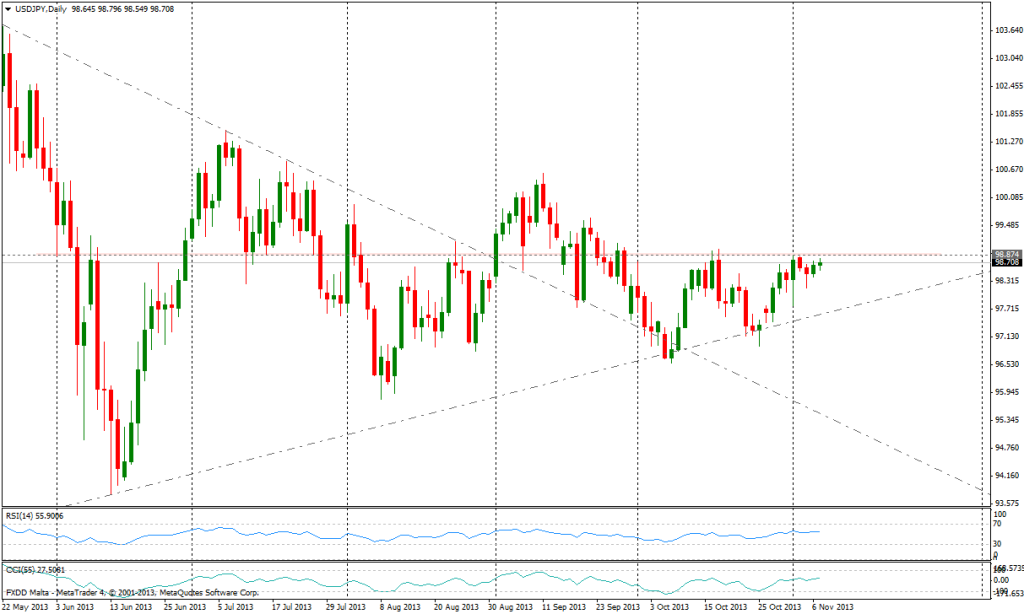Select the 3 Oct 2013 date label

(669, 606)
